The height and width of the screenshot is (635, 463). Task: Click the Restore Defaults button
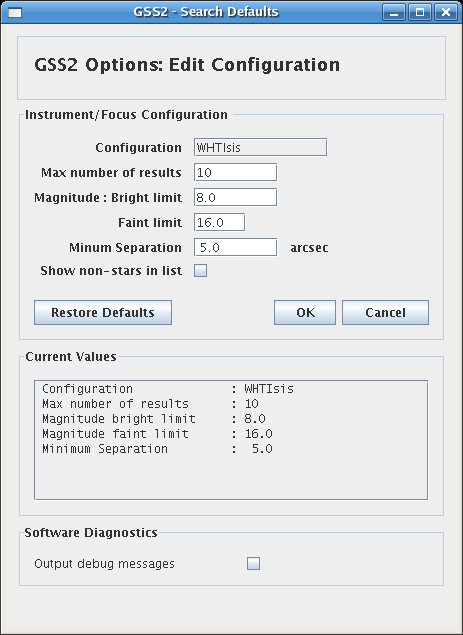(x=103, y=313)
